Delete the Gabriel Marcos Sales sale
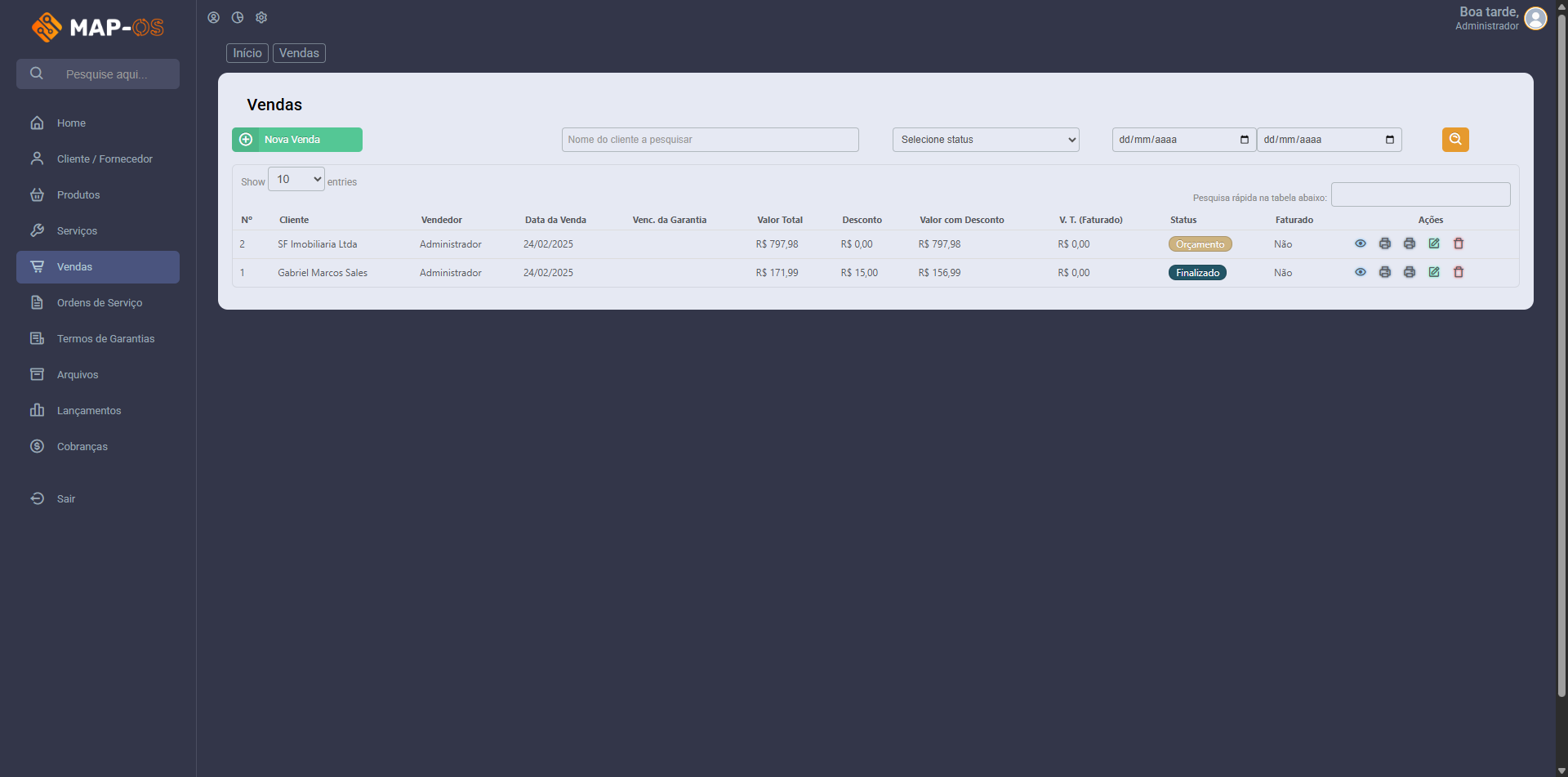This screenshot has width=1568, height=777. point(1459,272)
